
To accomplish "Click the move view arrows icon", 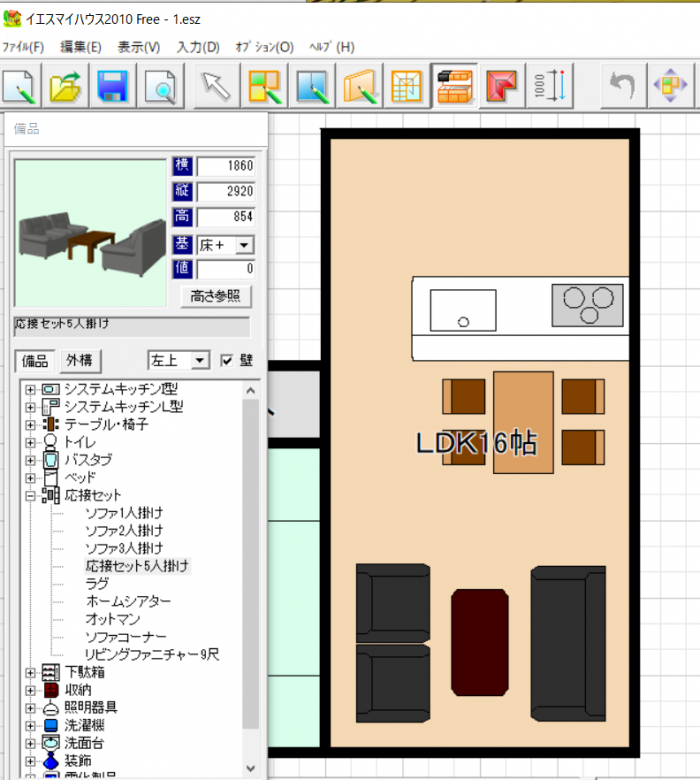I will 670,86.
